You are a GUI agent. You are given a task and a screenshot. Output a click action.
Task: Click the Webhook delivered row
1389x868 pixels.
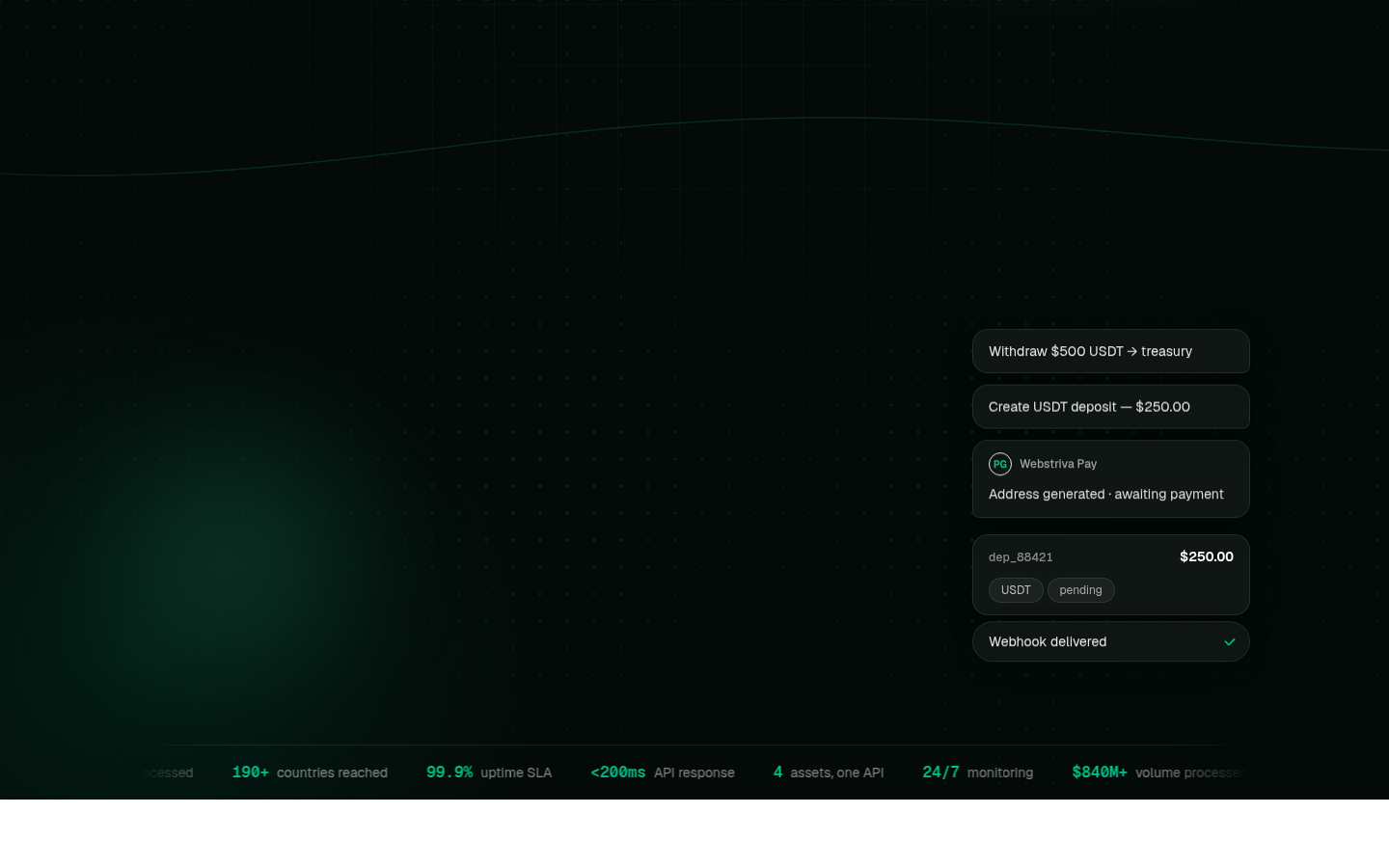[x=1110, y=641]
